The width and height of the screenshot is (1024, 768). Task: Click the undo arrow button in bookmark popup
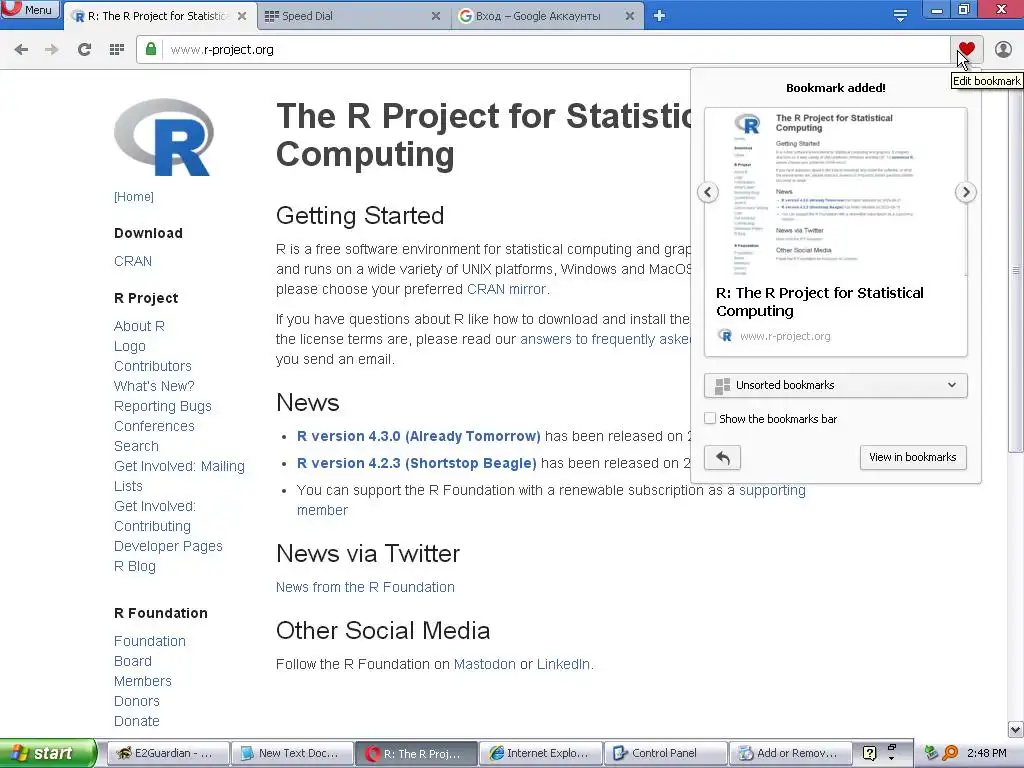(722, 457)
